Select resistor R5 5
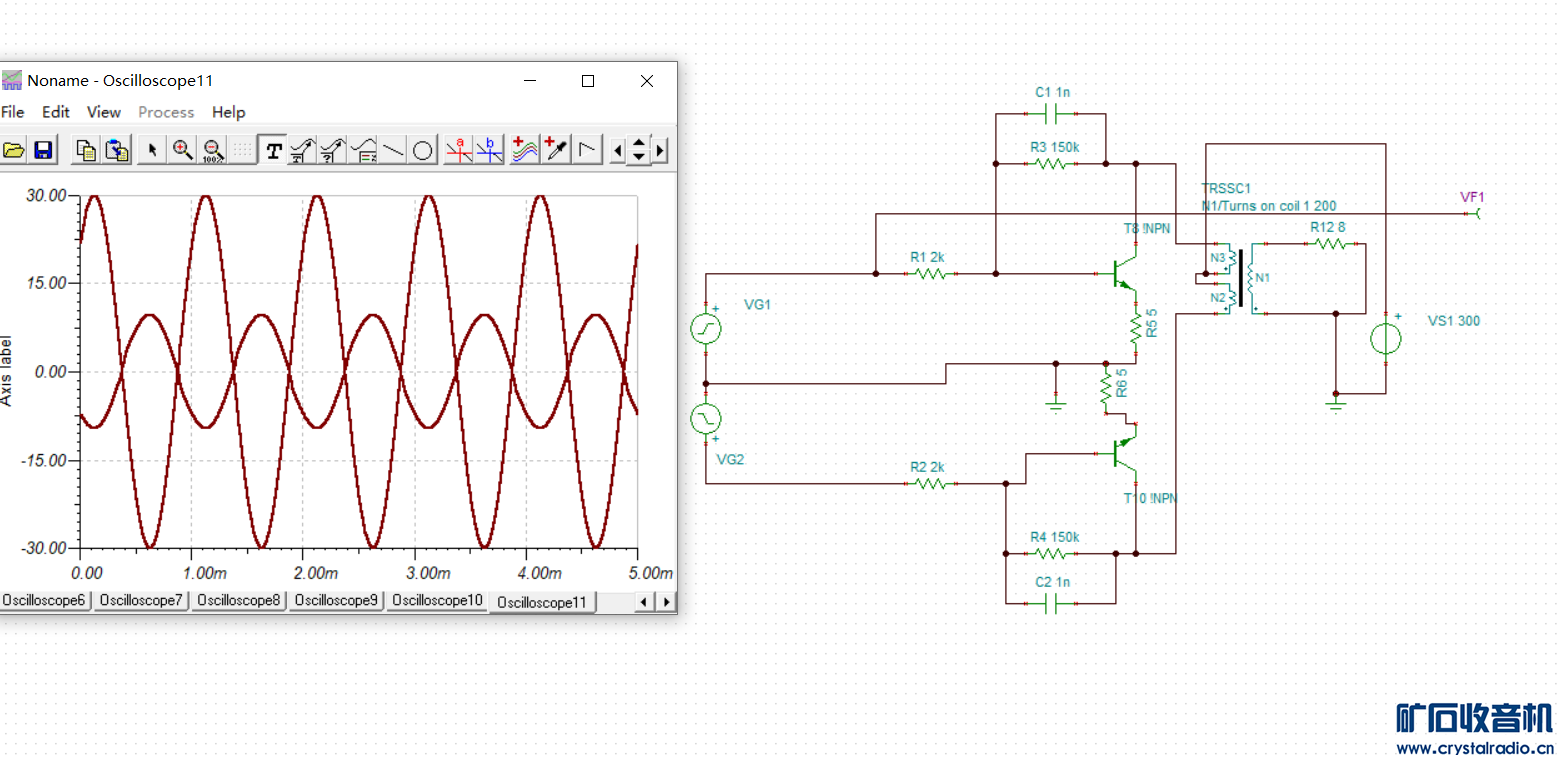 coord(1135,330)
